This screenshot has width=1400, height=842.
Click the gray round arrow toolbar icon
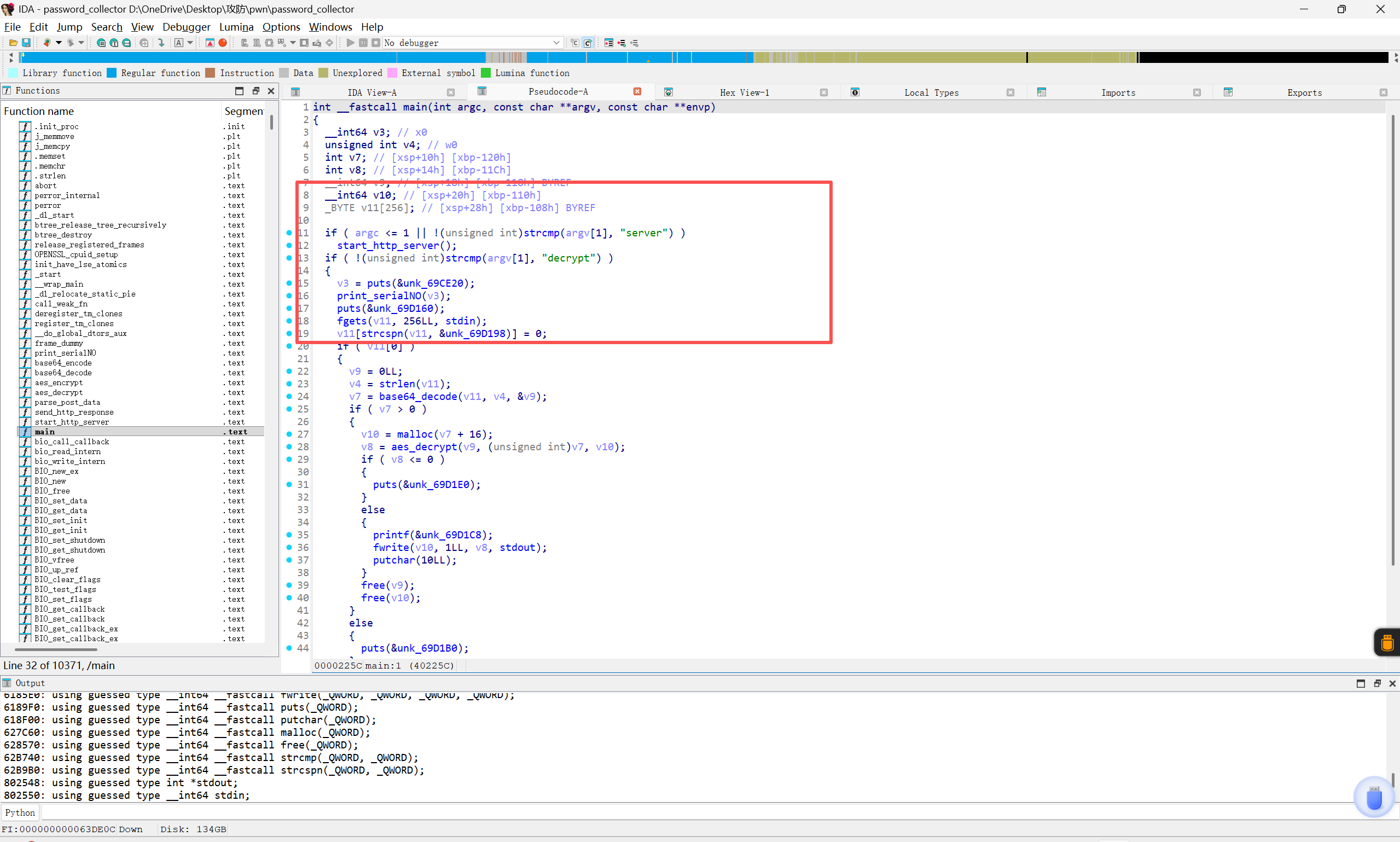144,43
